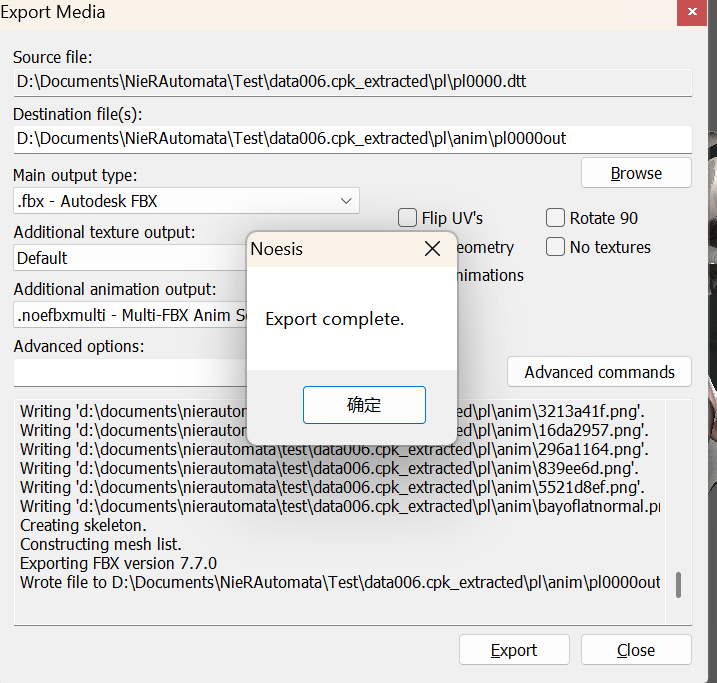Click the 'Exporting FBX version 7.7.0' log line
The width and height of the screenshot is (717, 683).
(119, 563)
